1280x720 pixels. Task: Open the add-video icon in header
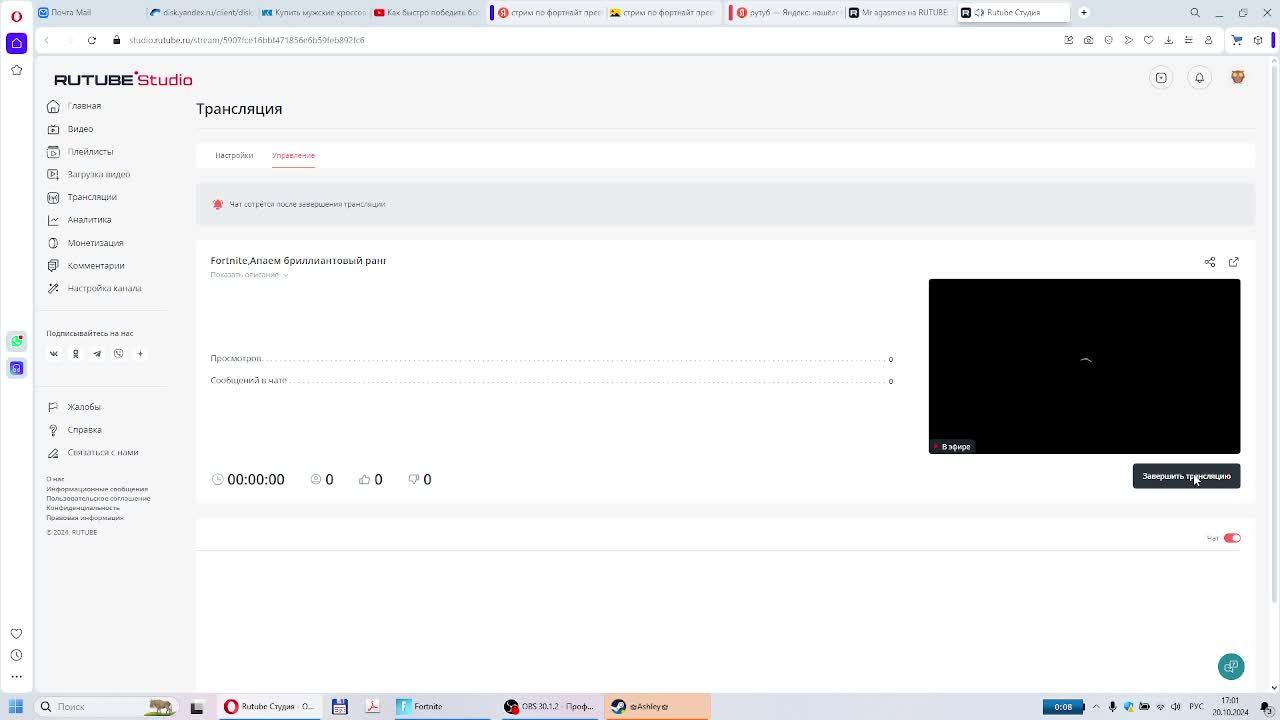pos(1161,78)
